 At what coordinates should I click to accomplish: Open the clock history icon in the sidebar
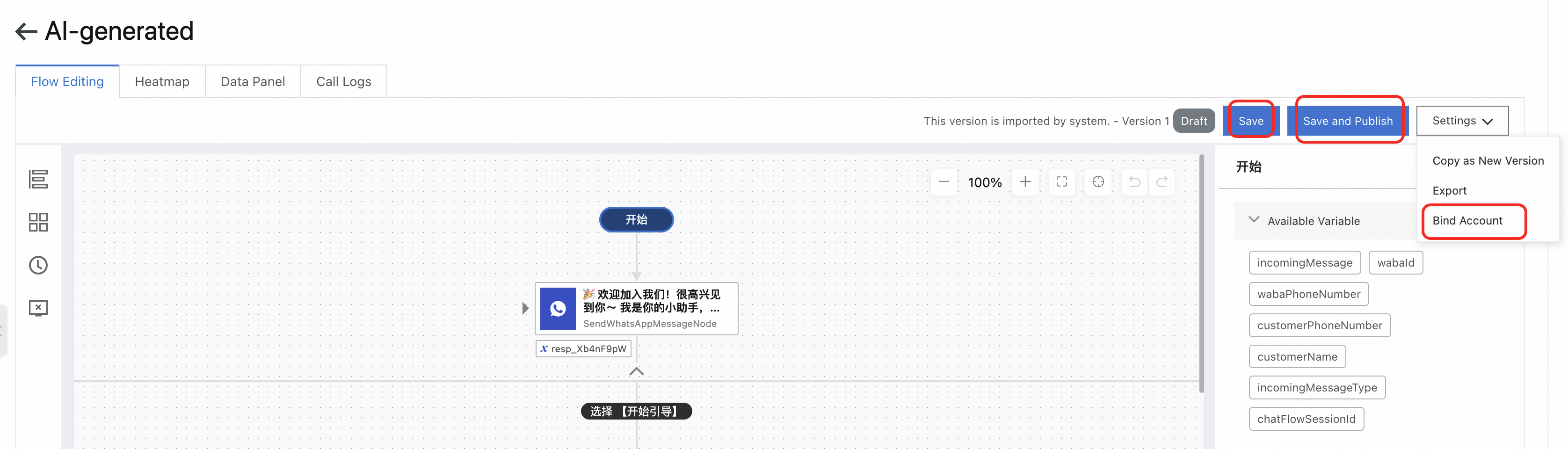coord(38,265)
